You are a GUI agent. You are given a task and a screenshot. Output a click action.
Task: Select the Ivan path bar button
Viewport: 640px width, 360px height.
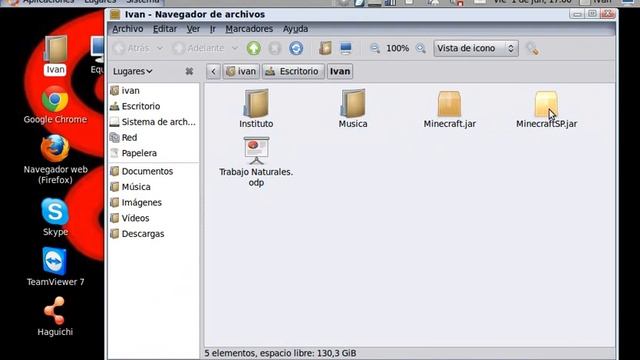point(340,71)
